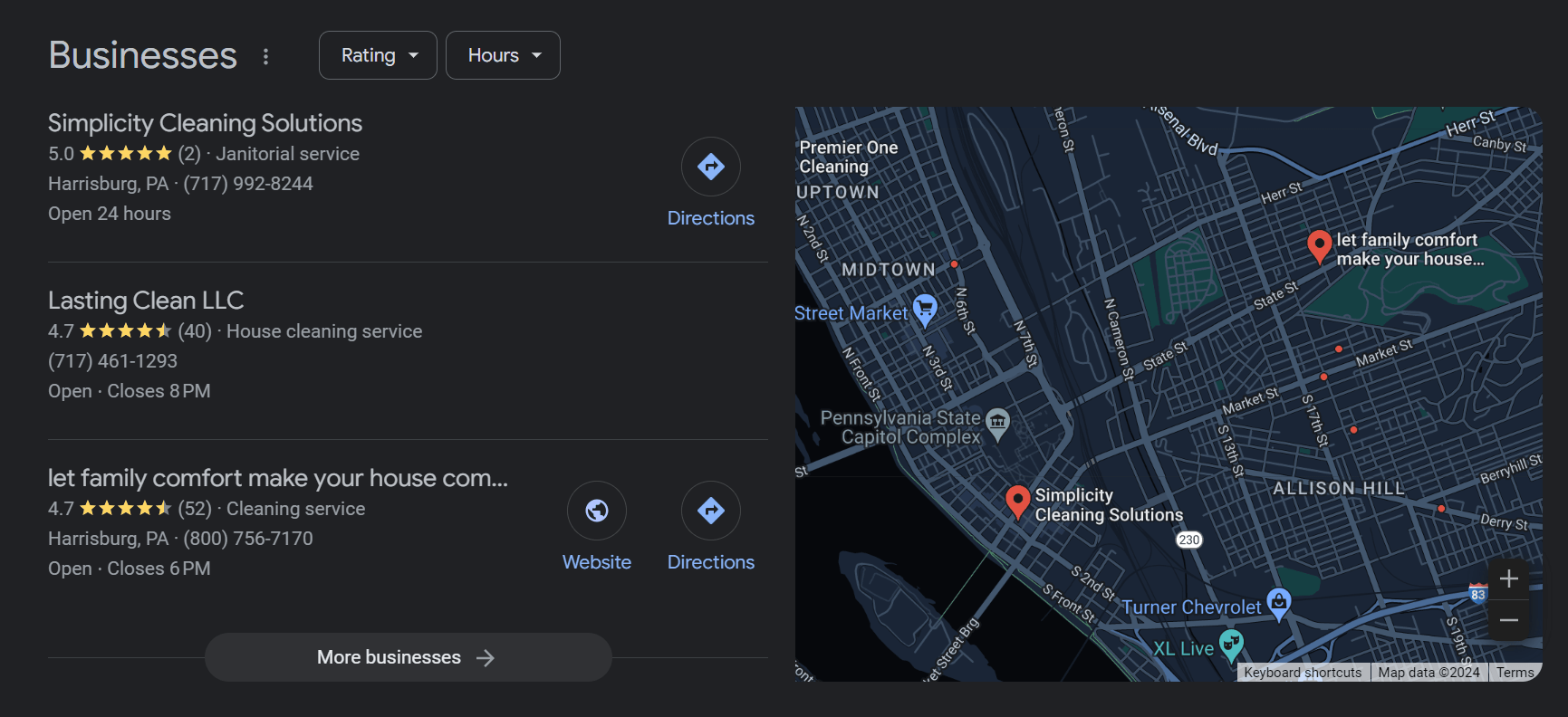Click the Website text link

[597, 562]
